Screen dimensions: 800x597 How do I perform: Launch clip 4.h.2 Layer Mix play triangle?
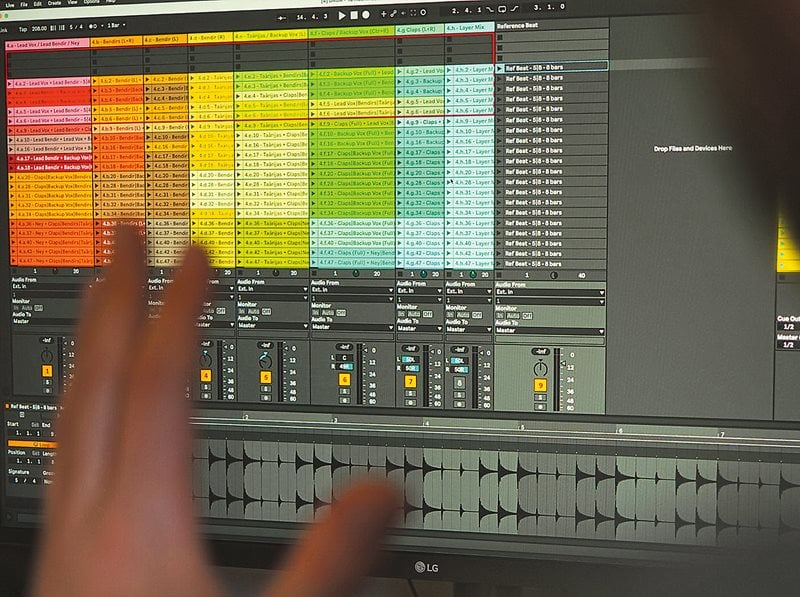coord(449,70)
